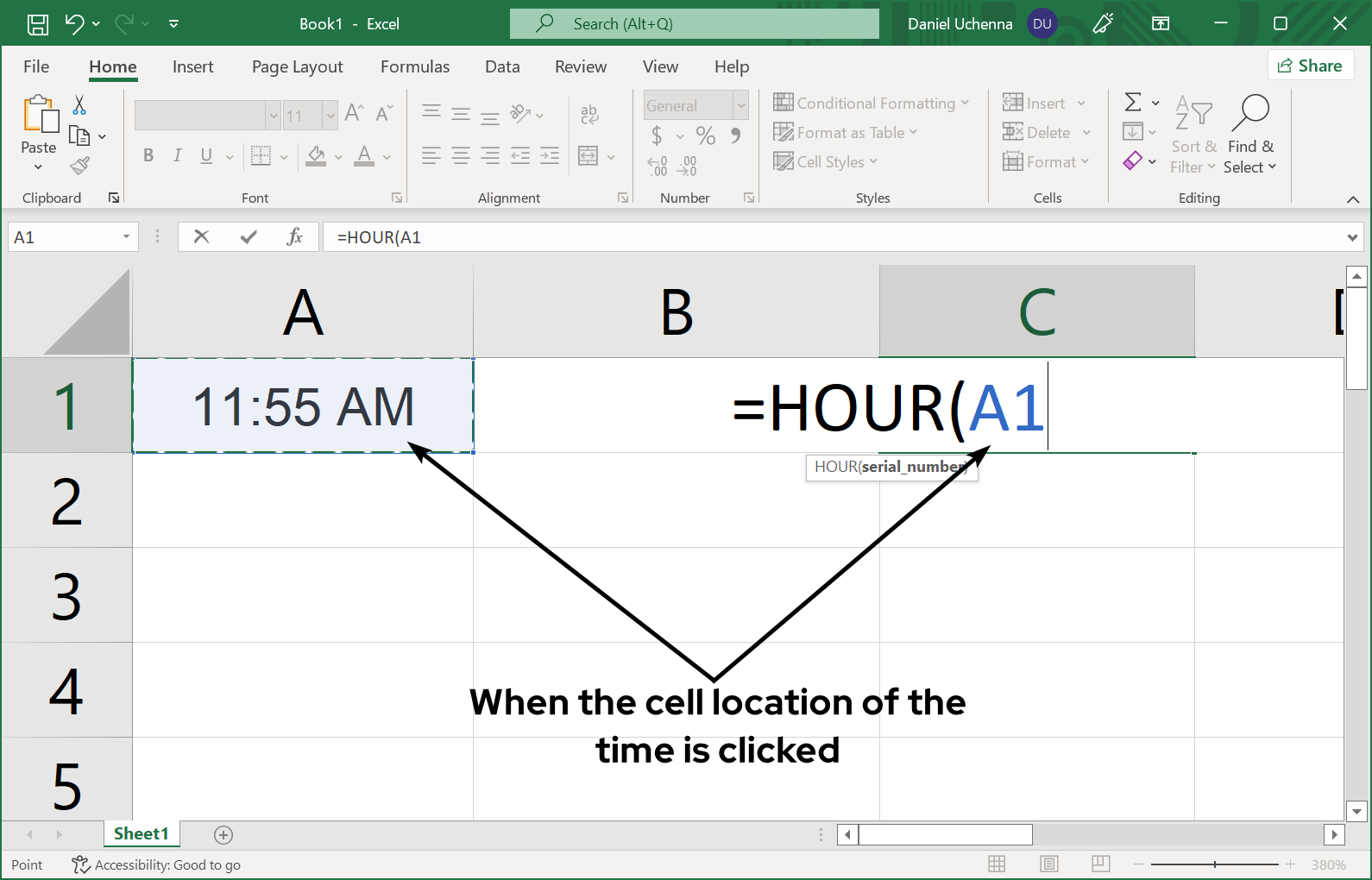Image resolution: width=1372 pixels, height=880 pixels.
Task: Click the Save icon in title bar
Action: [x=38, y=24]
